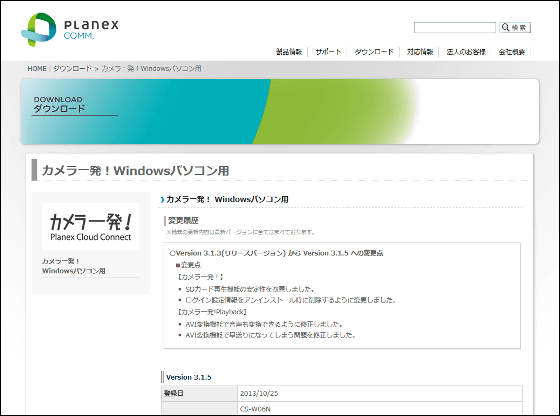Click page title カメラ一発!Windowsパソコン用

coord(136,171)
